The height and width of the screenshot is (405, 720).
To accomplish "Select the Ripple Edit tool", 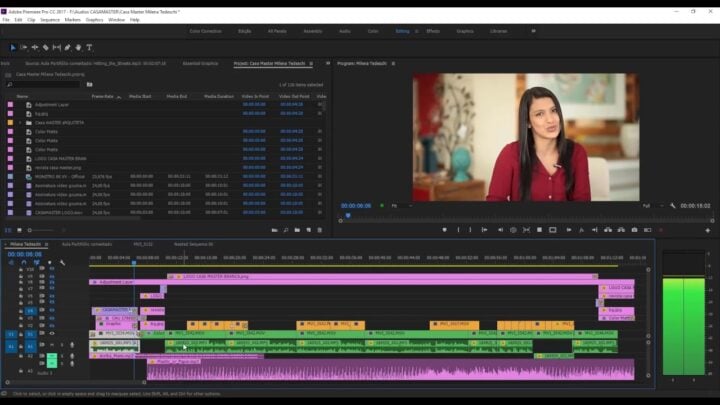I will coord(34,47).
